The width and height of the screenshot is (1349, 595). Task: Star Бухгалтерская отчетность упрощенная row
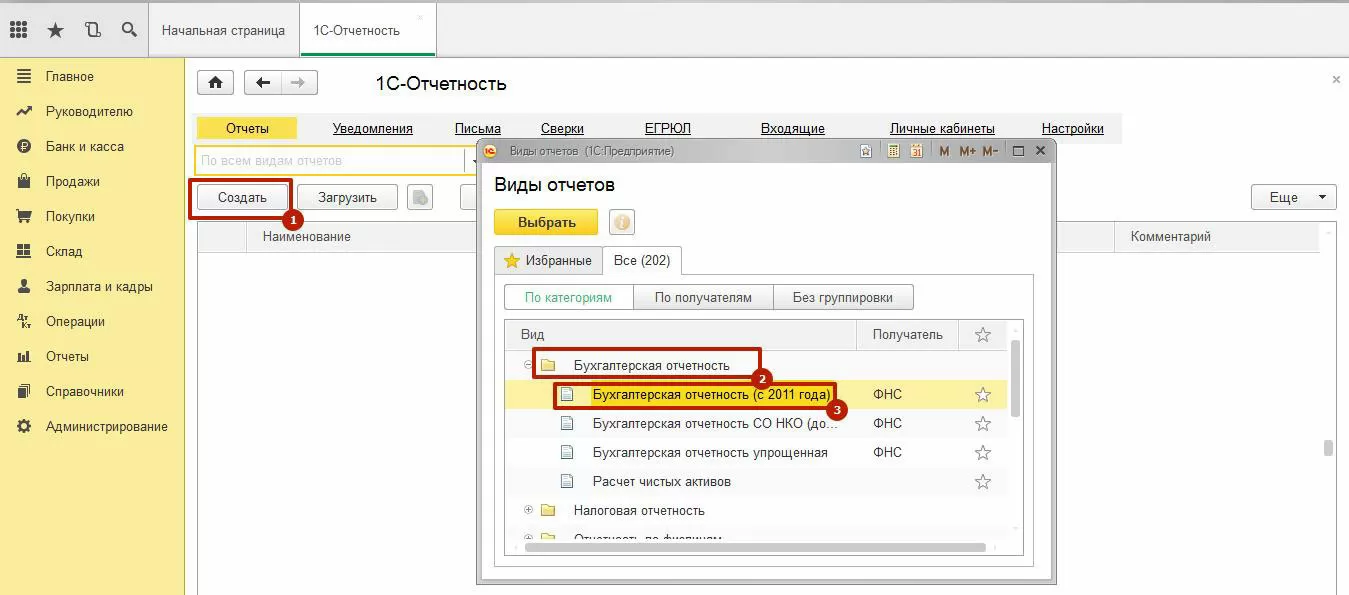click(x=982, y=453)
